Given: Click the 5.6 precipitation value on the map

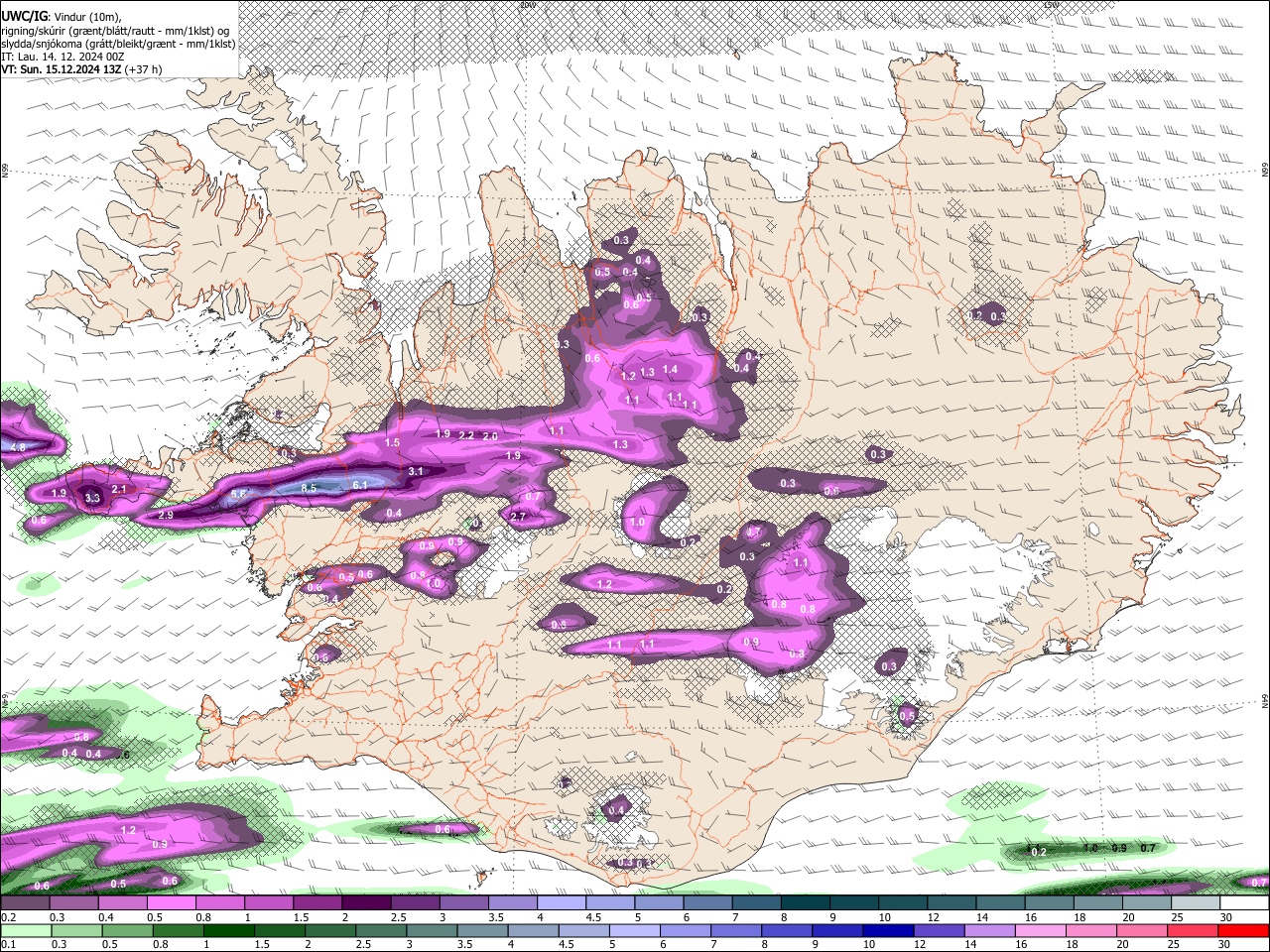Looking at the screenshot, I should 239,495.
